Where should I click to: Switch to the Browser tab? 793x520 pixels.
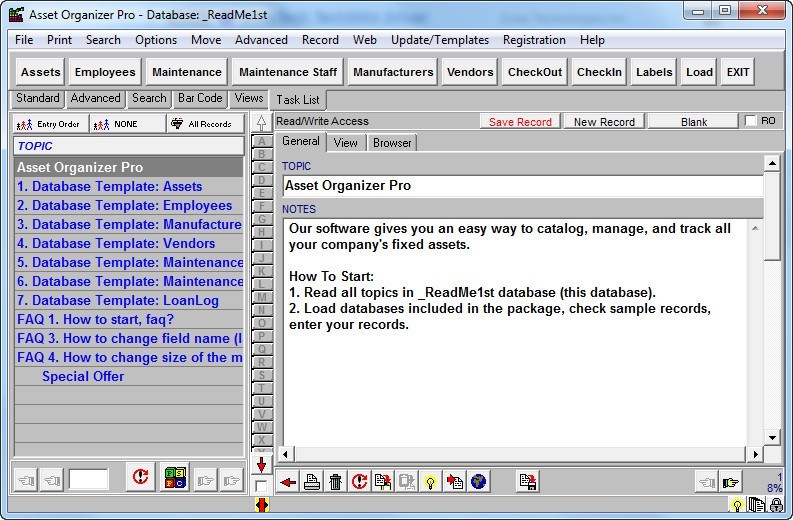(392, 143)
